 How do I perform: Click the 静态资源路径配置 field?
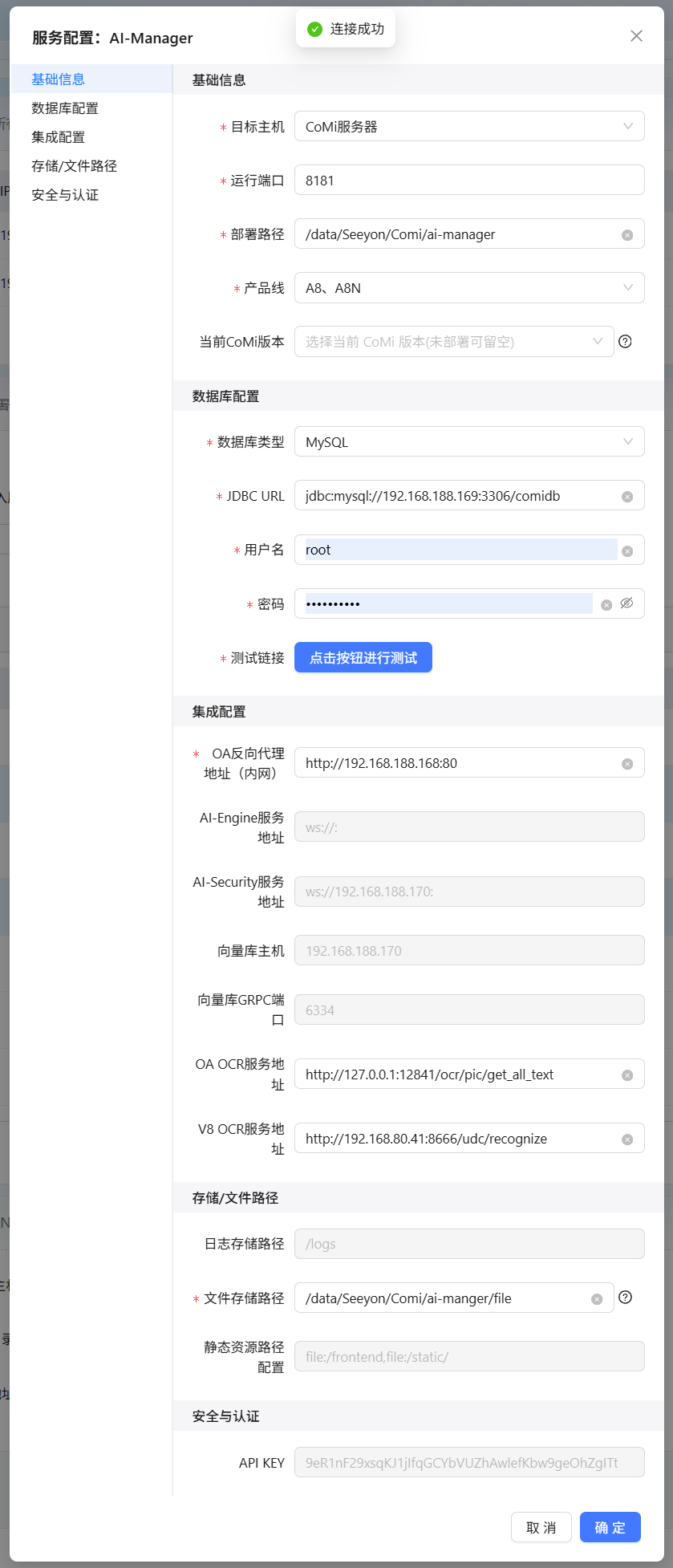coord(469,1356)
